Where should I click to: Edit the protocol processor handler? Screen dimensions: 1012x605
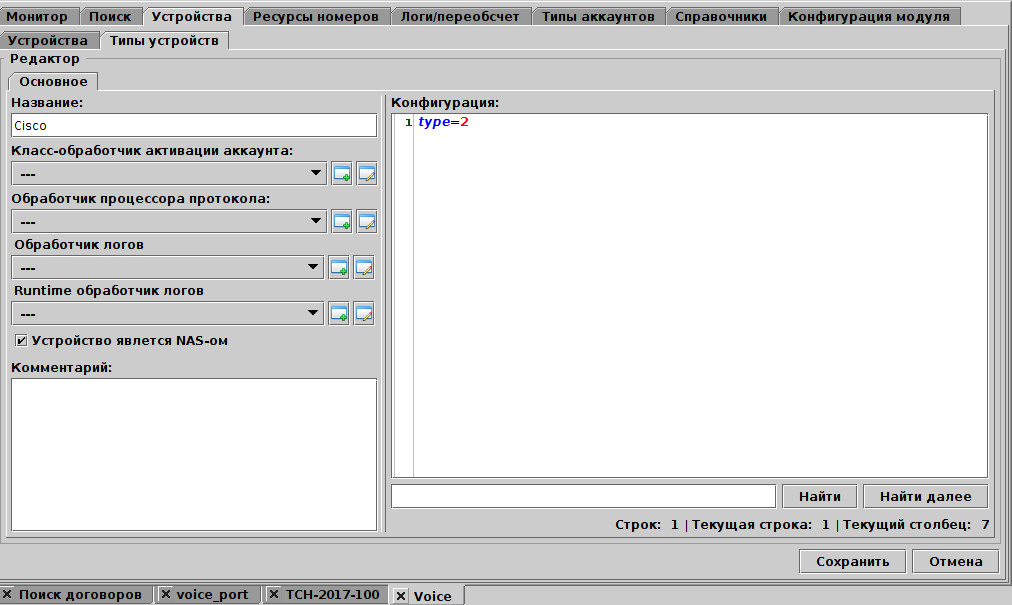coord(367,221)
